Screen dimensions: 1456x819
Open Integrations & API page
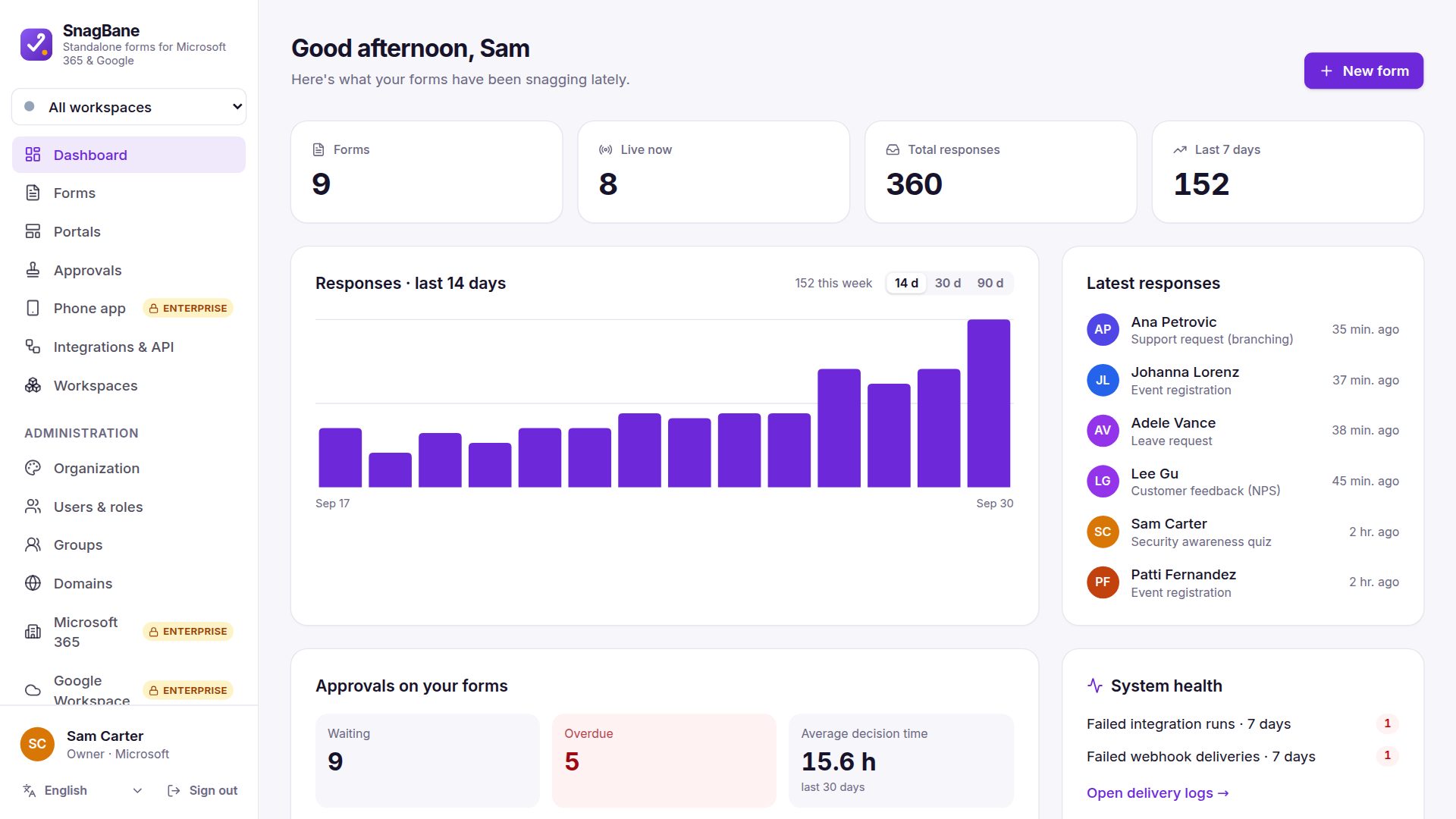point(129,347)
